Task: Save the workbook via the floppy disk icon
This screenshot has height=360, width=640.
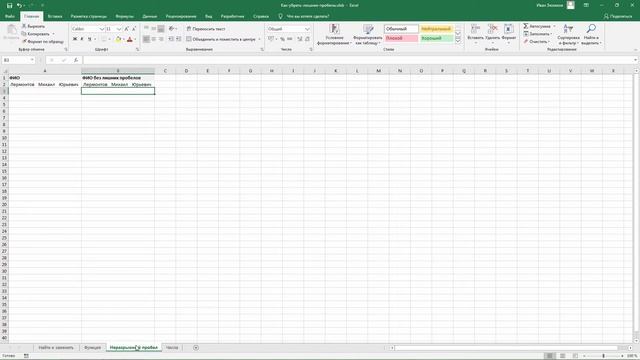Action: 9,5
